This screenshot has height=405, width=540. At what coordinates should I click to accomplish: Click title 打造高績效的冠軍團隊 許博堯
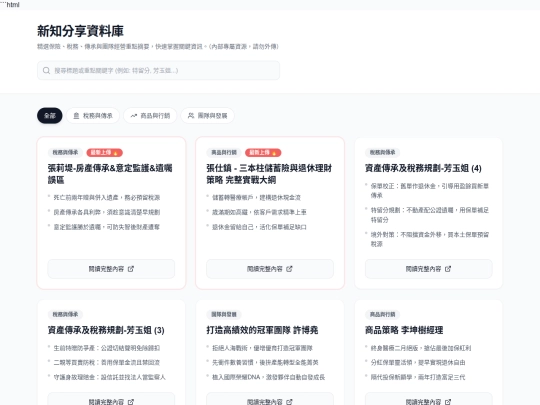[262, 330]
